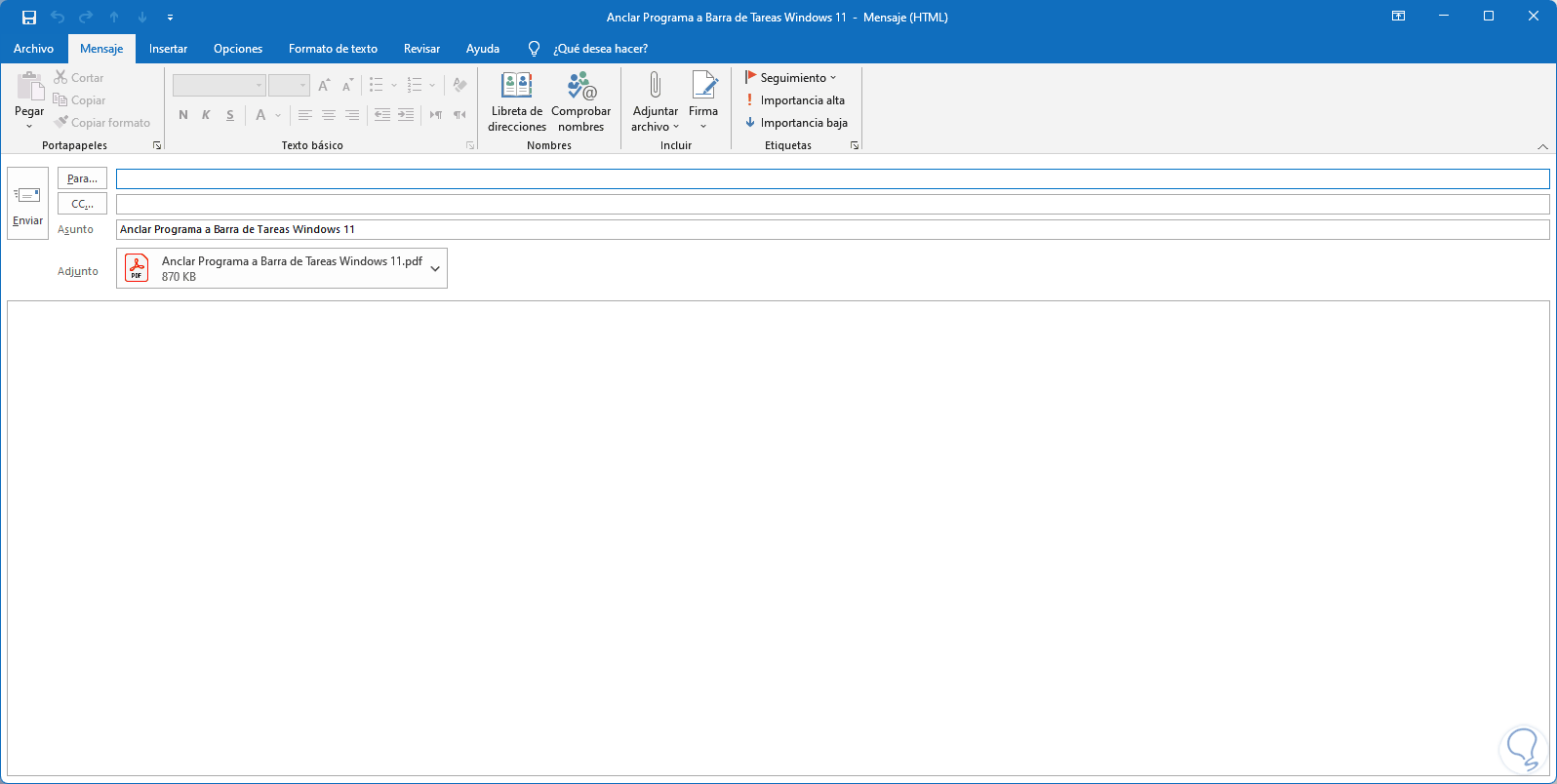The height and width of the screenshot is (784, 1557).
Task: Open the PDF attachment dropdown arrow
Action: [435, 268]
